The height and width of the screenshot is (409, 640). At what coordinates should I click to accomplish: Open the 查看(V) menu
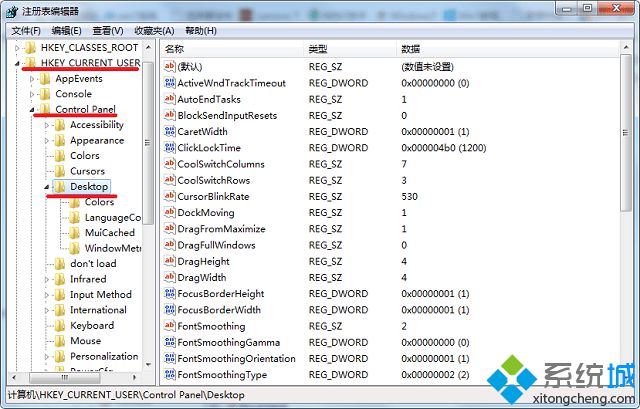point(108,31)
